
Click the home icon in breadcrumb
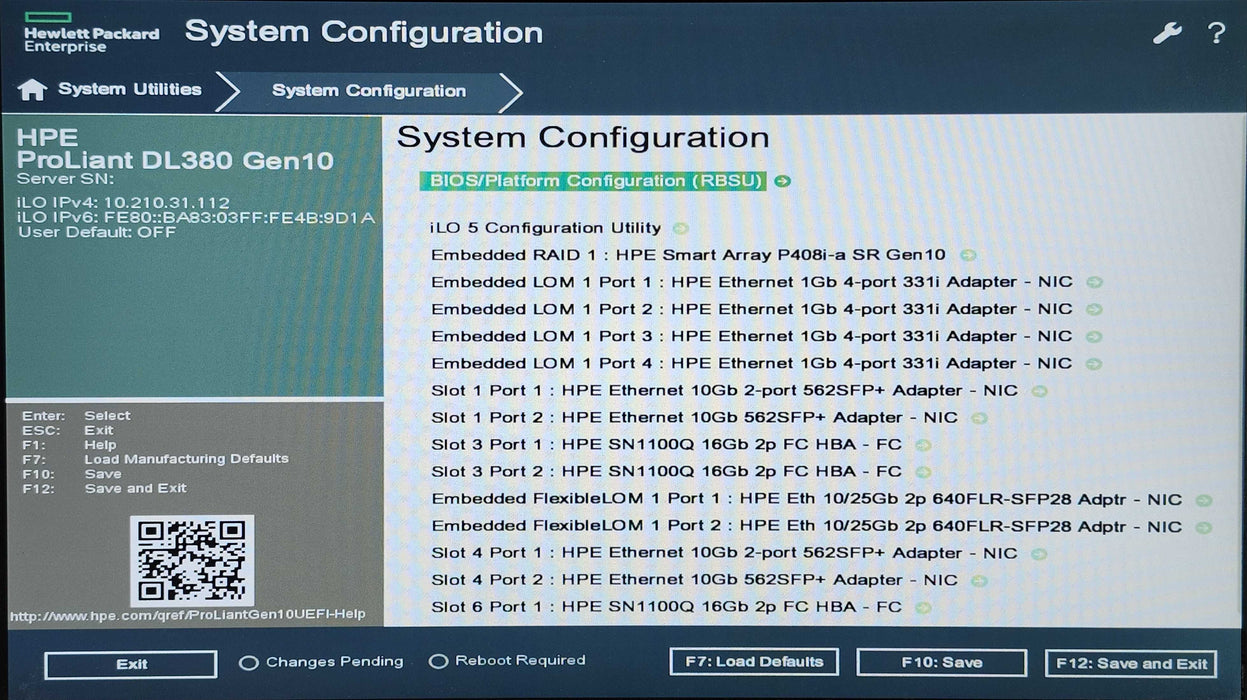coord(32,90)
